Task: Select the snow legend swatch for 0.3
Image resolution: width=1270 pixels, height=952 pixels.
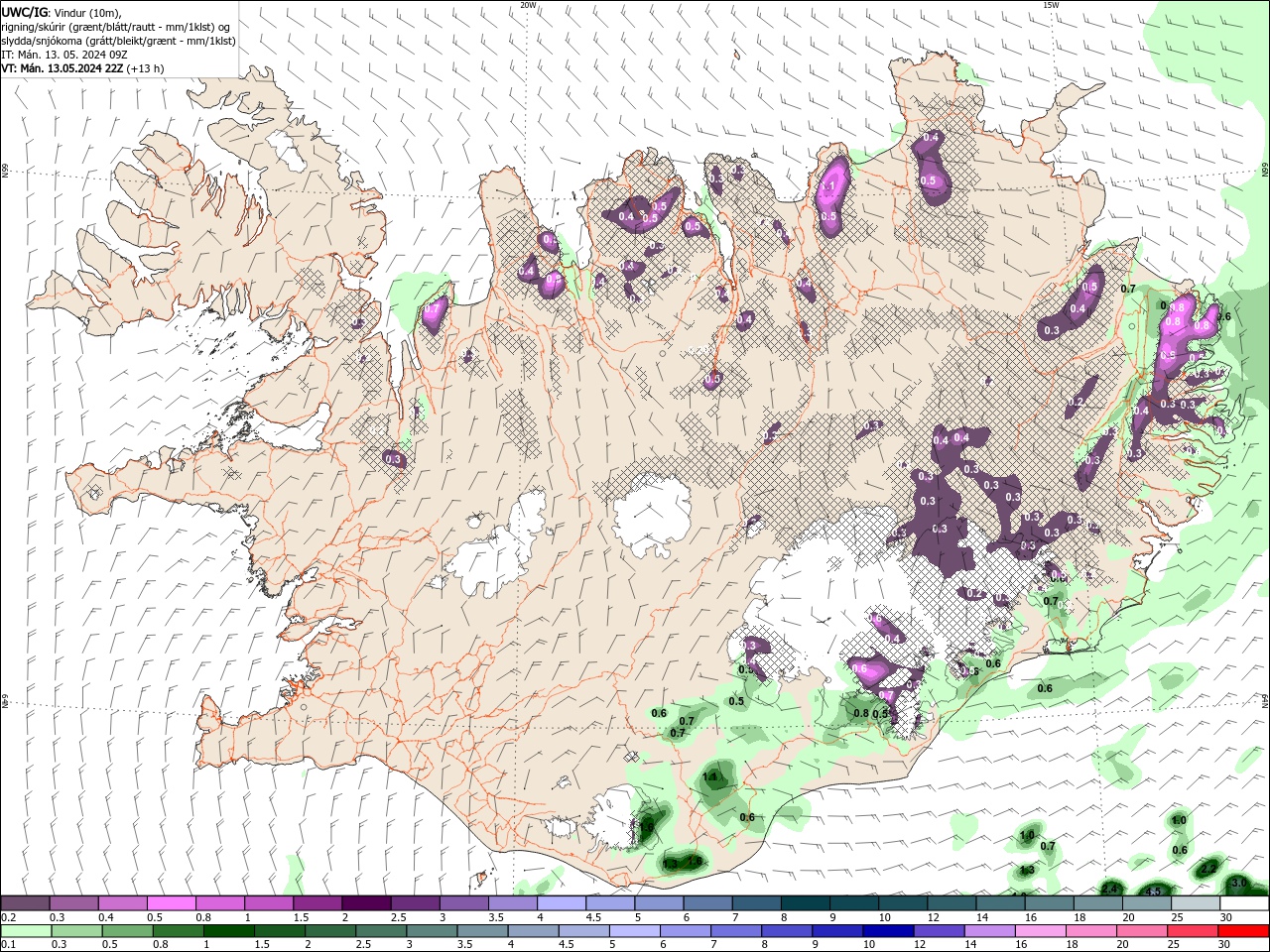Action: (73, 902)
